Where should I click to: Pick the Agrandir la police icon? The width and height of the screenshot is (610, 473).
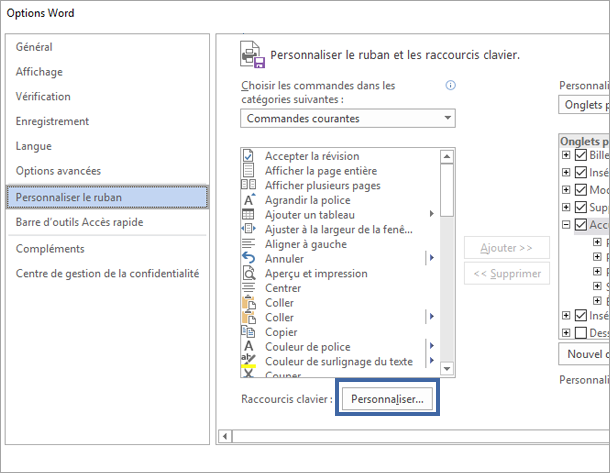(x=249, y=200)
